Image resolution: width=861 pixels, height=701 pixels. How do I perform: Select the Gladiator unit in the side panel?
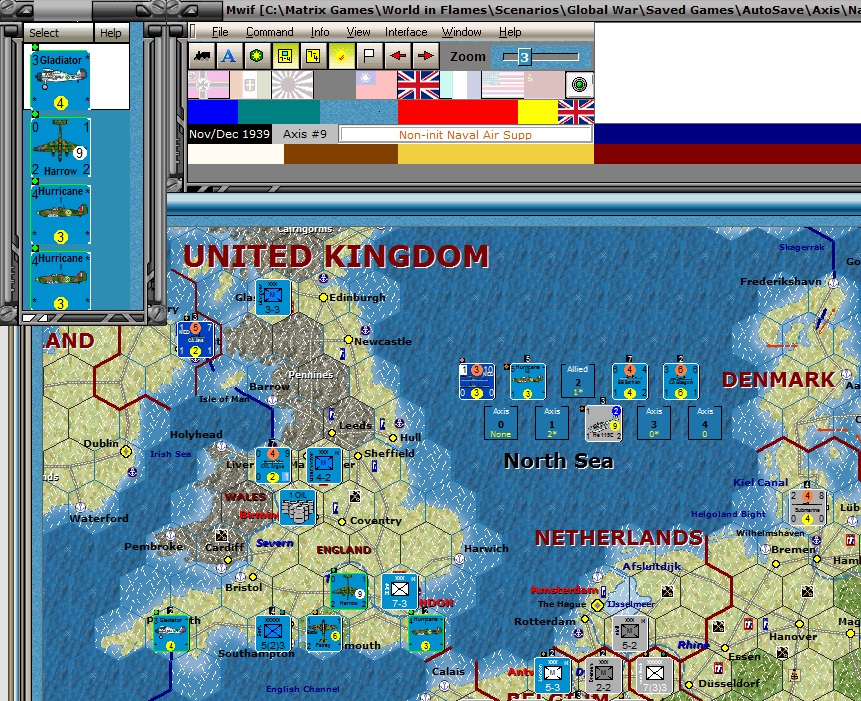point(60,81)
